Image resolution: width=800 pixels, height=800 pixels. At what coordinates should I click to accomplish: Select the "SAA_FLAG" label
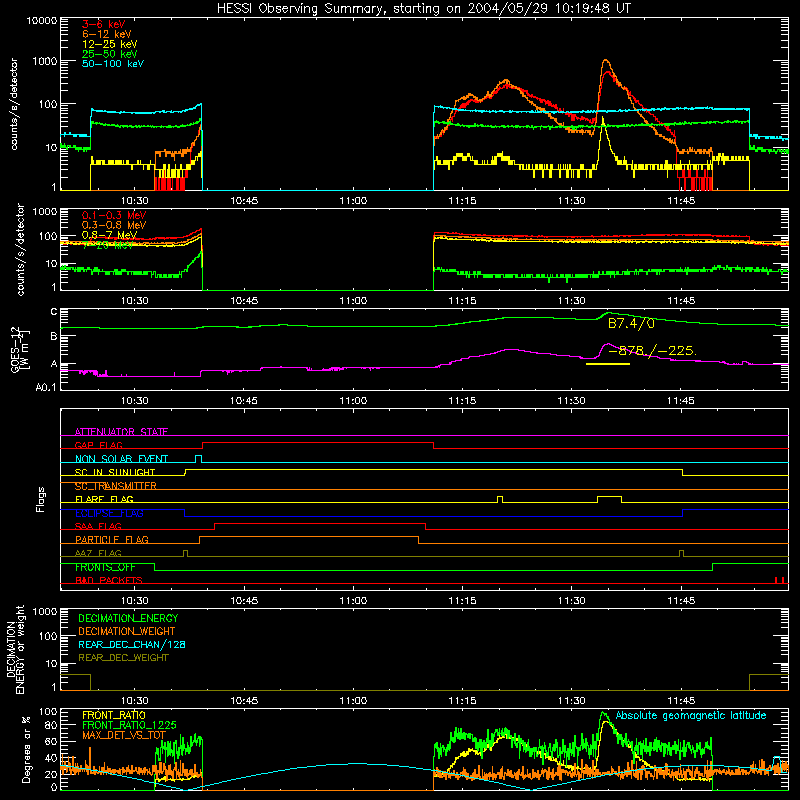click(x=98, y=526)
